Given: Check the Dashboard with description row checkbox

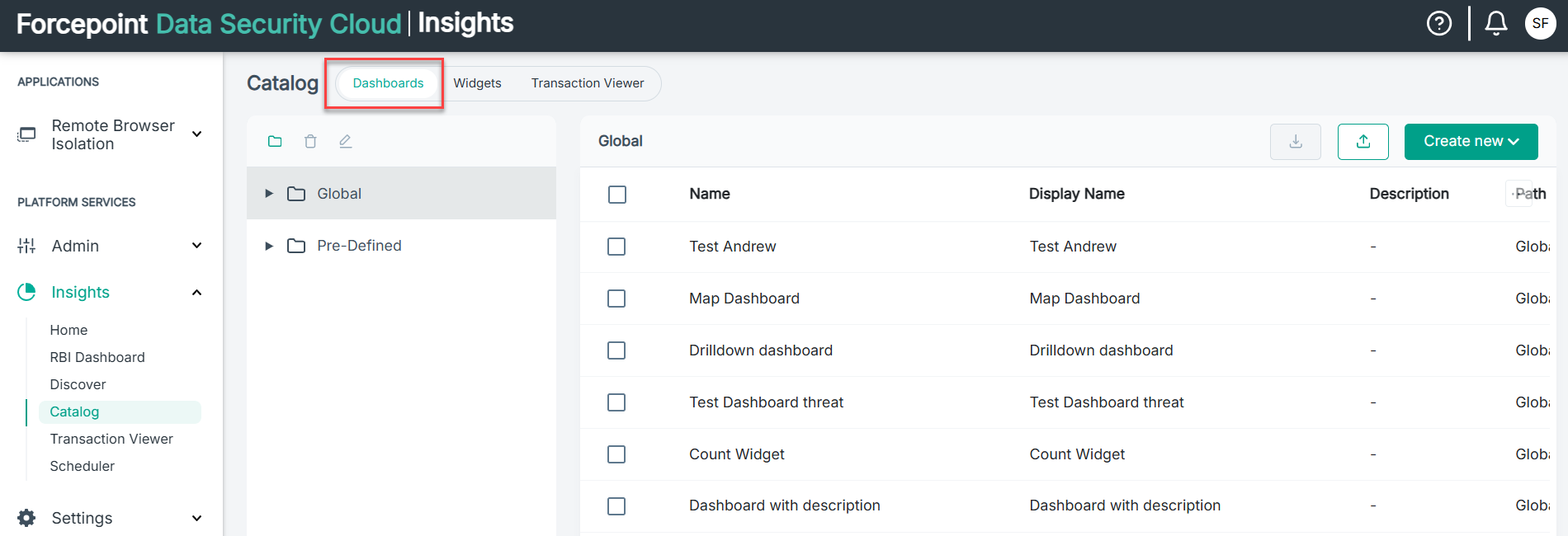Looking at the screenshot, I should pyautogui.click(x=616, y=506).
